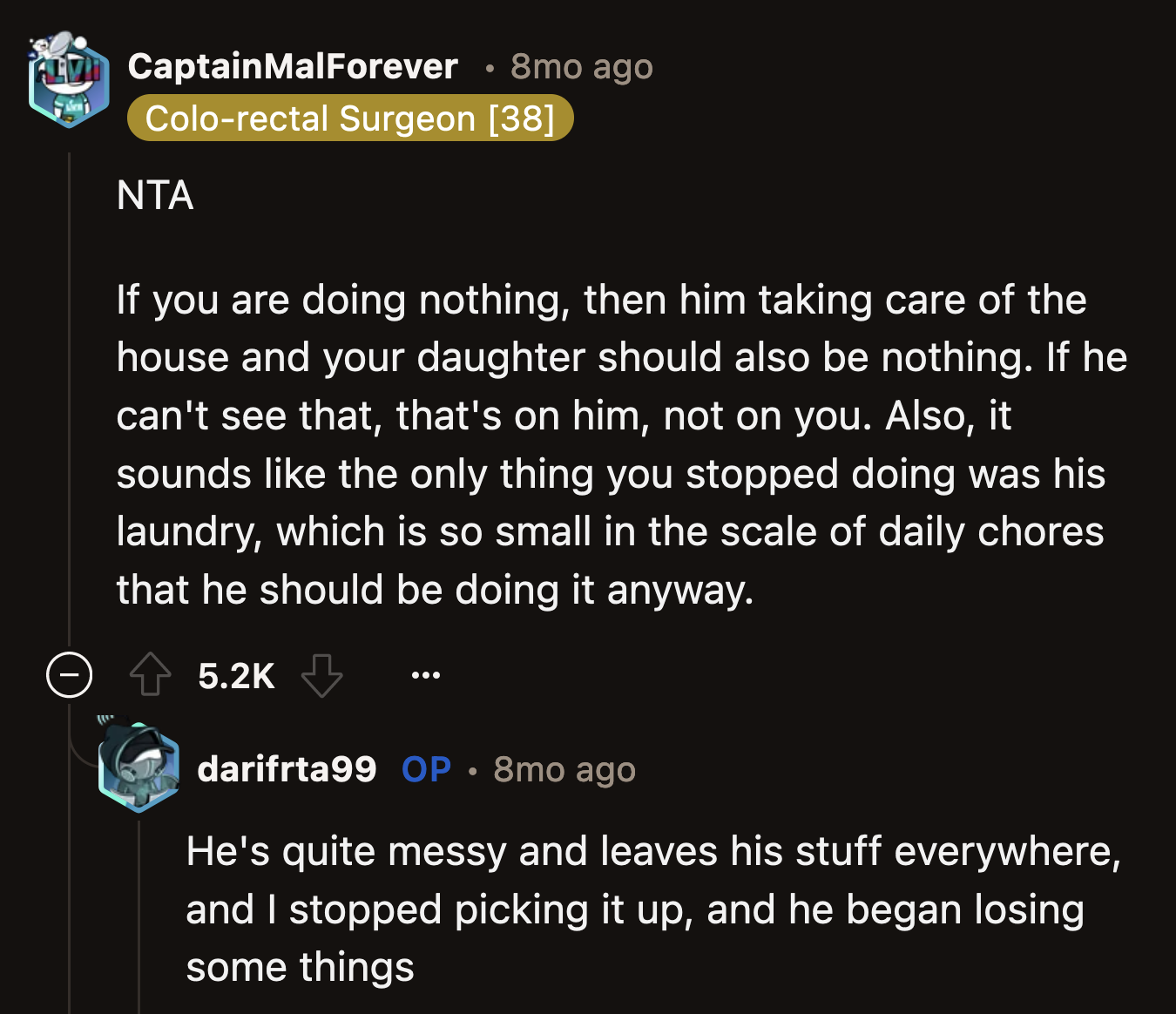Downvote CaptainMalForever's comment

[x=321, y=675]
